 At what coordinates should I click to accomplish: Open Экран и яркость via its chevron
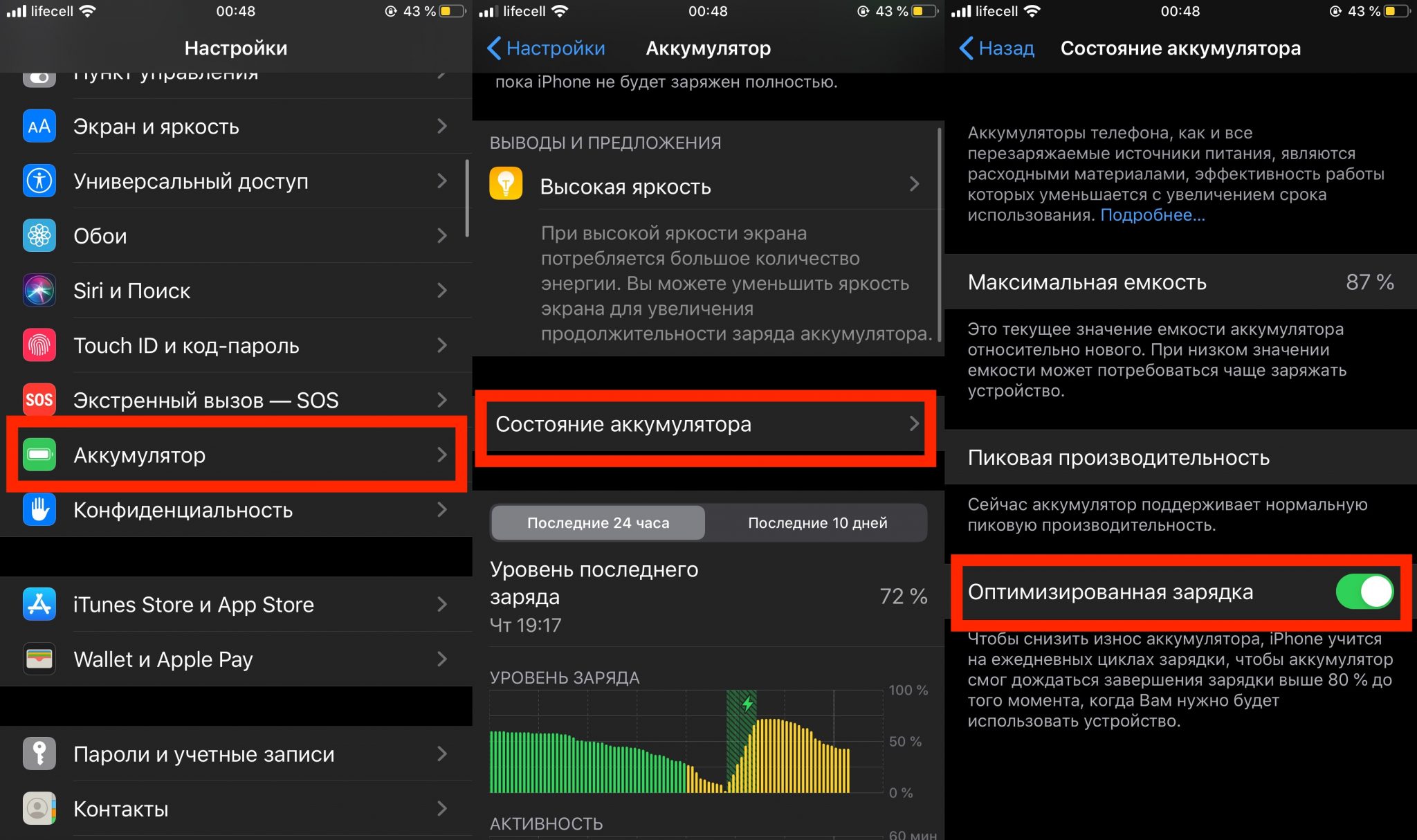tap(442, 126)
